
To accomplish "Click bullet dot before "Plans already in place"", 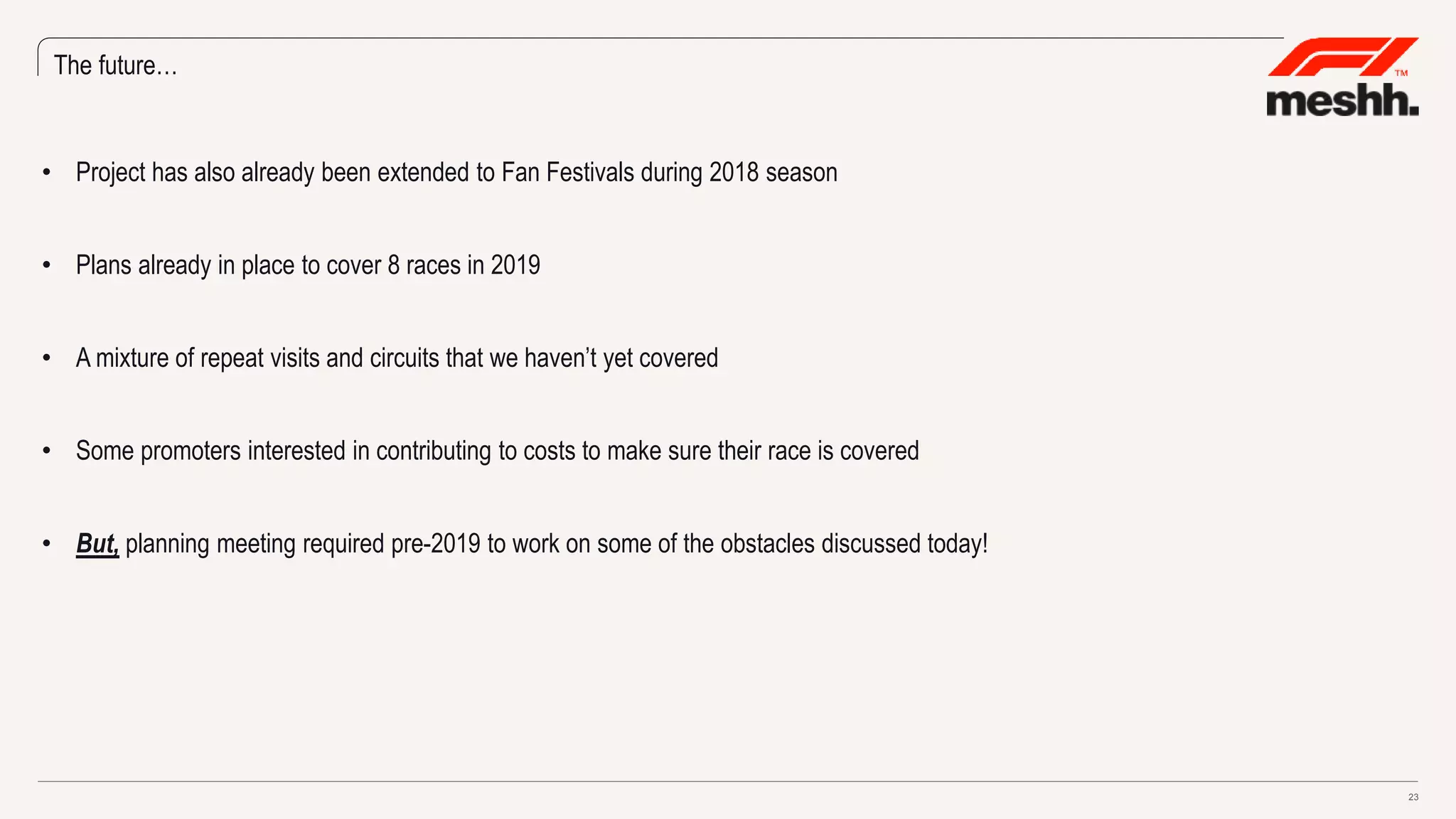I will tap(47, 265).
